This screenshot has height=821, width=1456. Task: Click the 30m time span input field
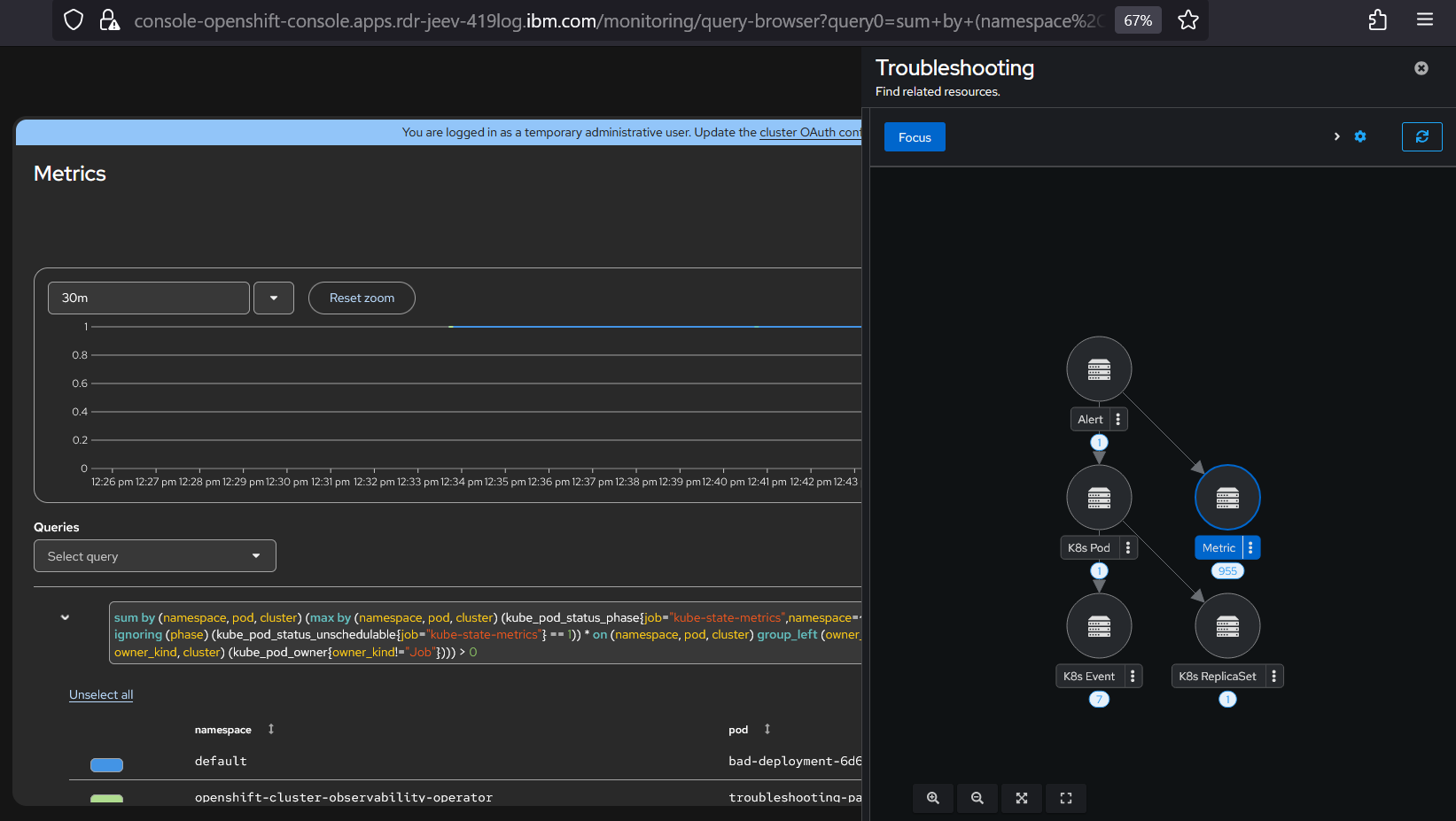pyautogui.click(x=148, y=298)
